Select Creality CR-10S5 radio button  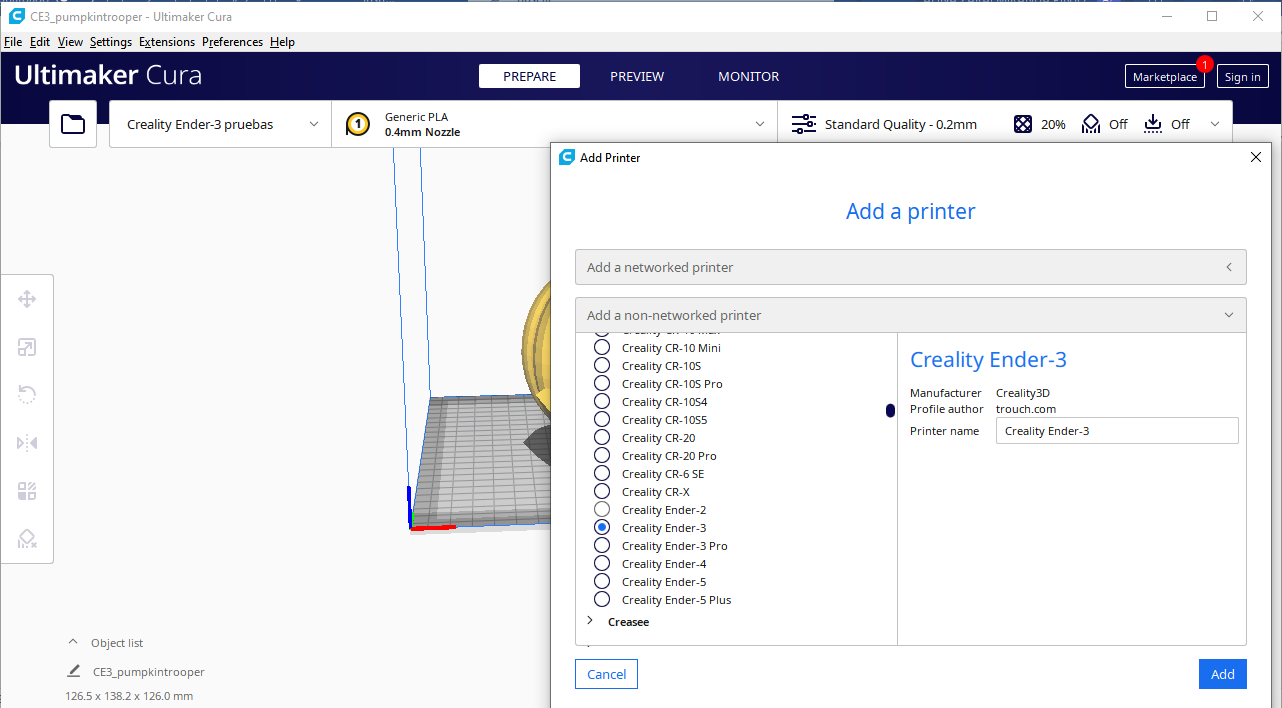coord(602,420)
